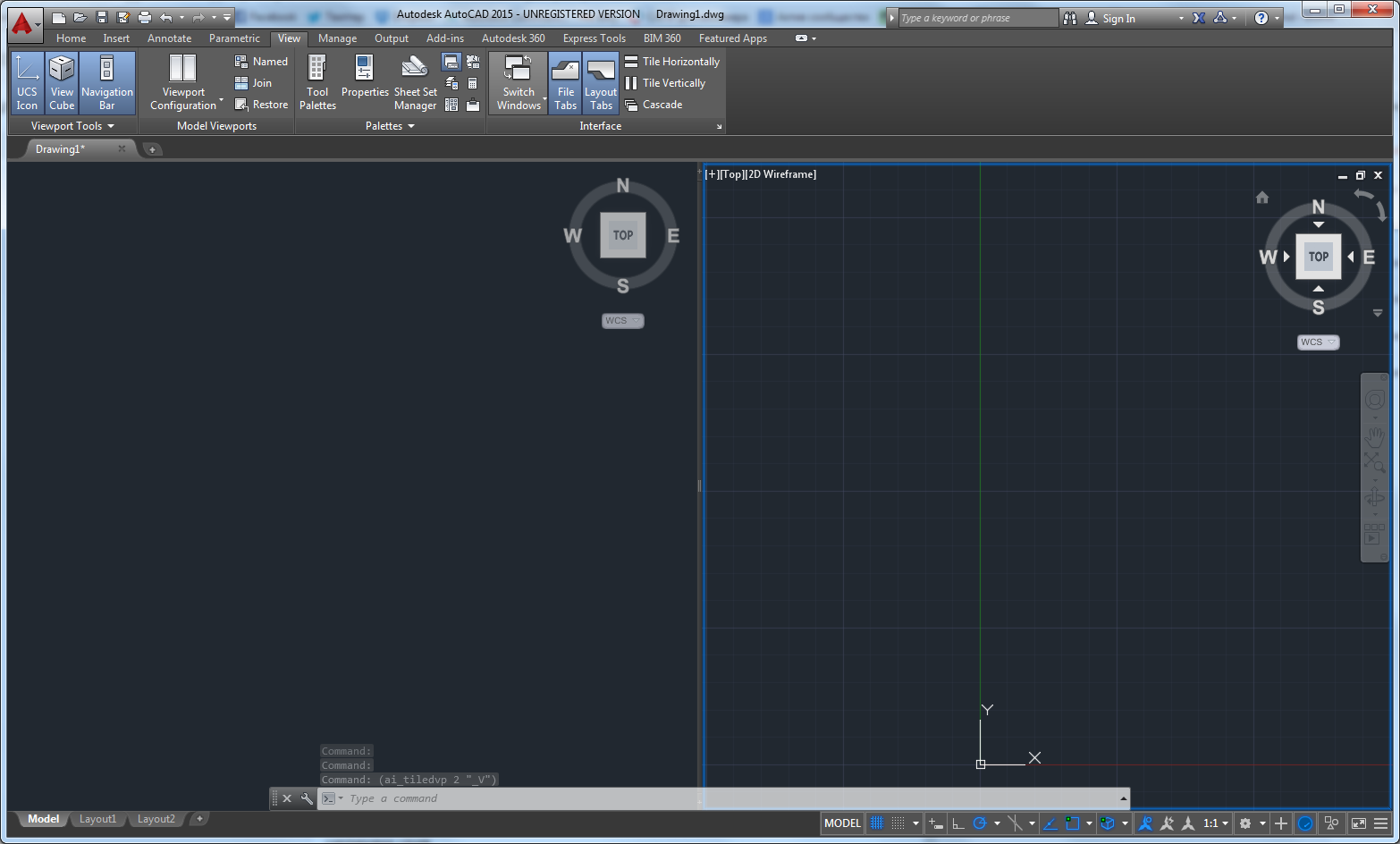Image resolution: width=1400 pixels, height=844 pixels.
Task: Click the Clean Screen icon in status bar
Action: click(x=1359, y=823)
